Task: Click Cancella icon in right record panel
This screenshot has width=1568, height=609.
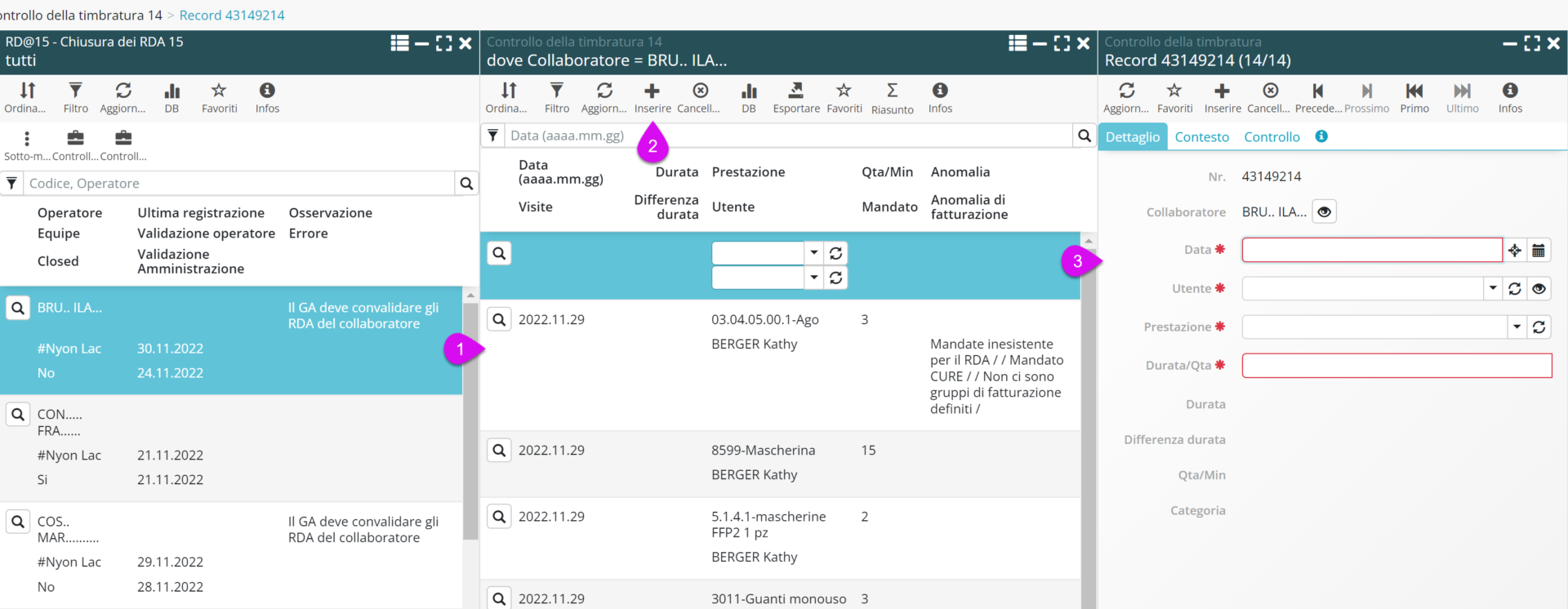Action: (x=1270, y=91)
